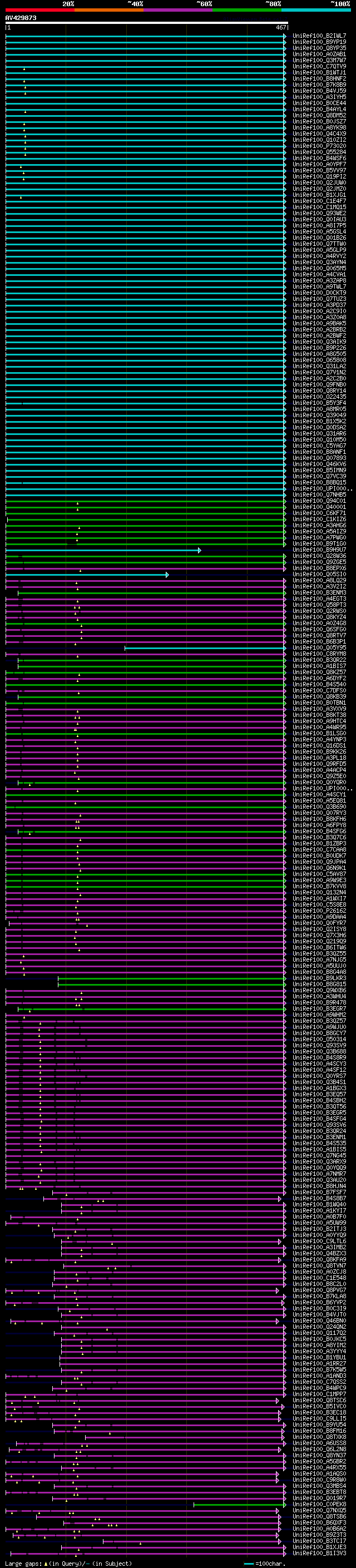Select the UniRef100_Q7NHB5 label
This screenshot has height=1568, width=356.
(319, 495)
